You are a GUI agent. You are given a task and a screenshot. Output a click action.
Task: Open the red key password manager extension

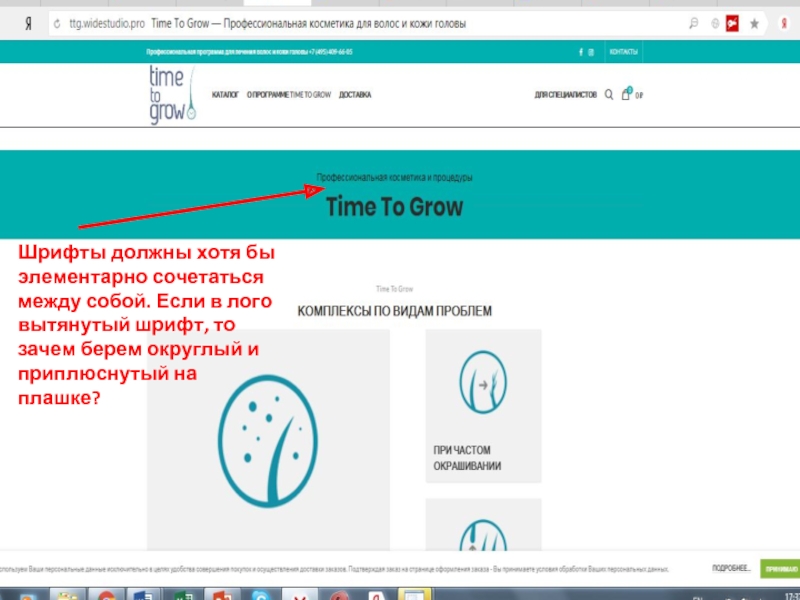tap(733, 23)
